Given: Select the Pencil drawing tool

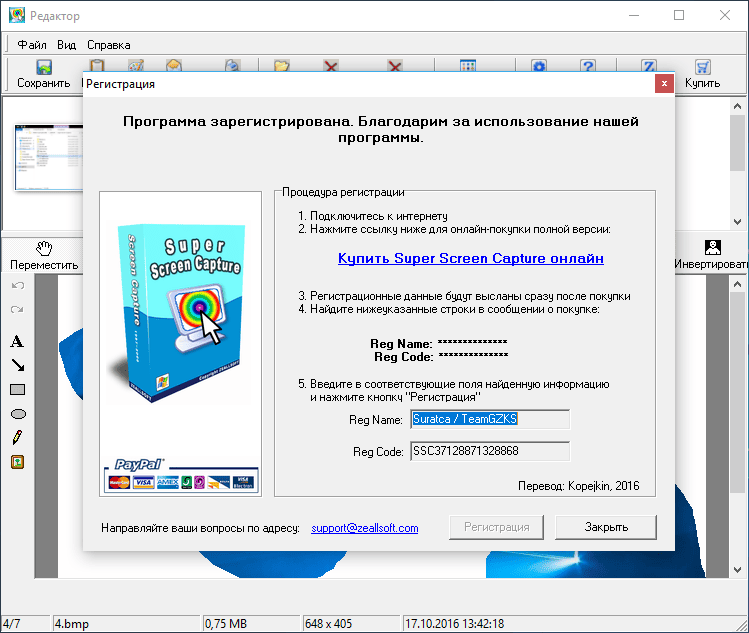Looking at the screenshot, I should [x=17, y=438].
